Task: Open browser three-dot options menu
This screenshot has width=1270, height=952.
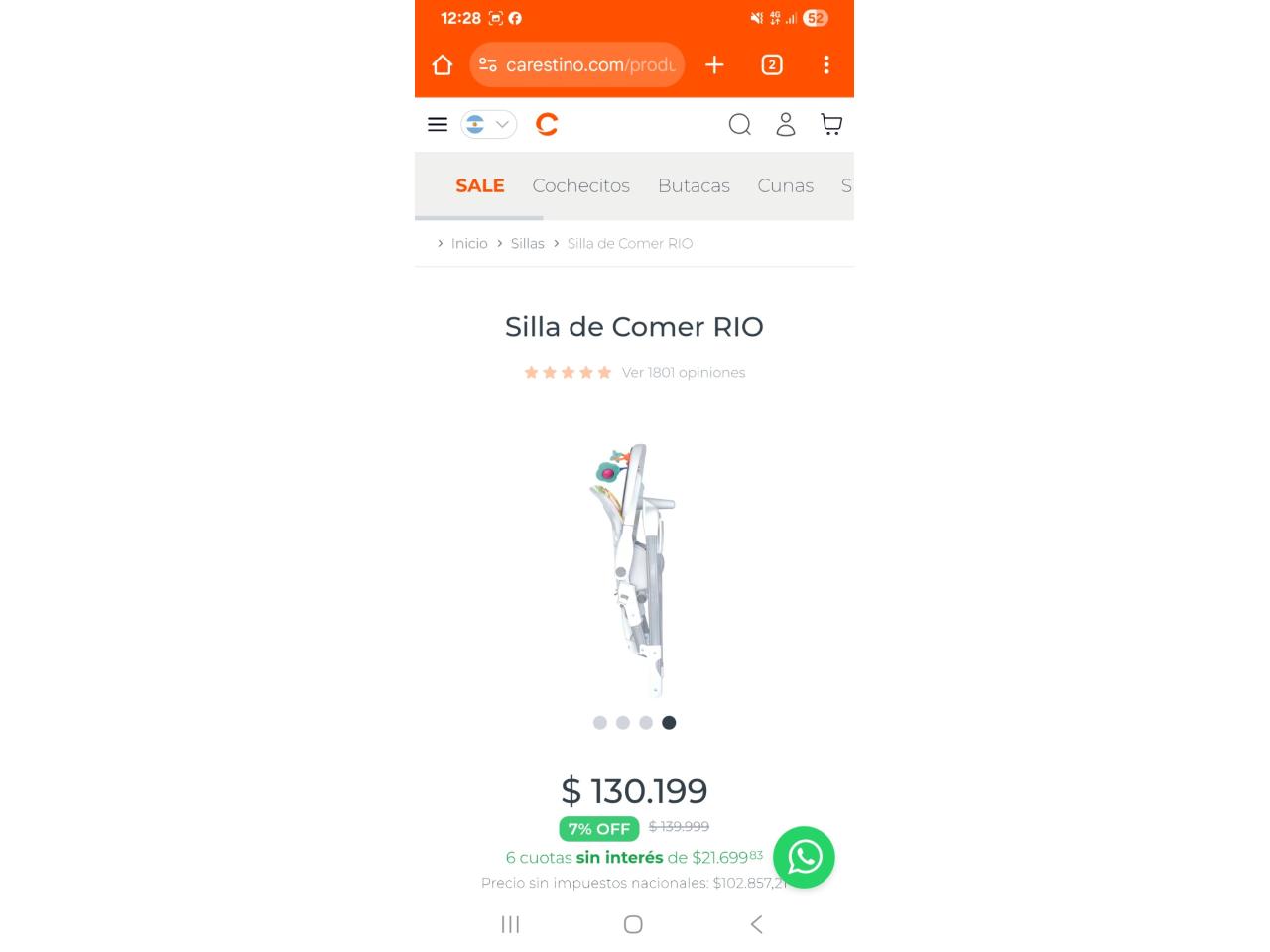Action: pos(826,65)
